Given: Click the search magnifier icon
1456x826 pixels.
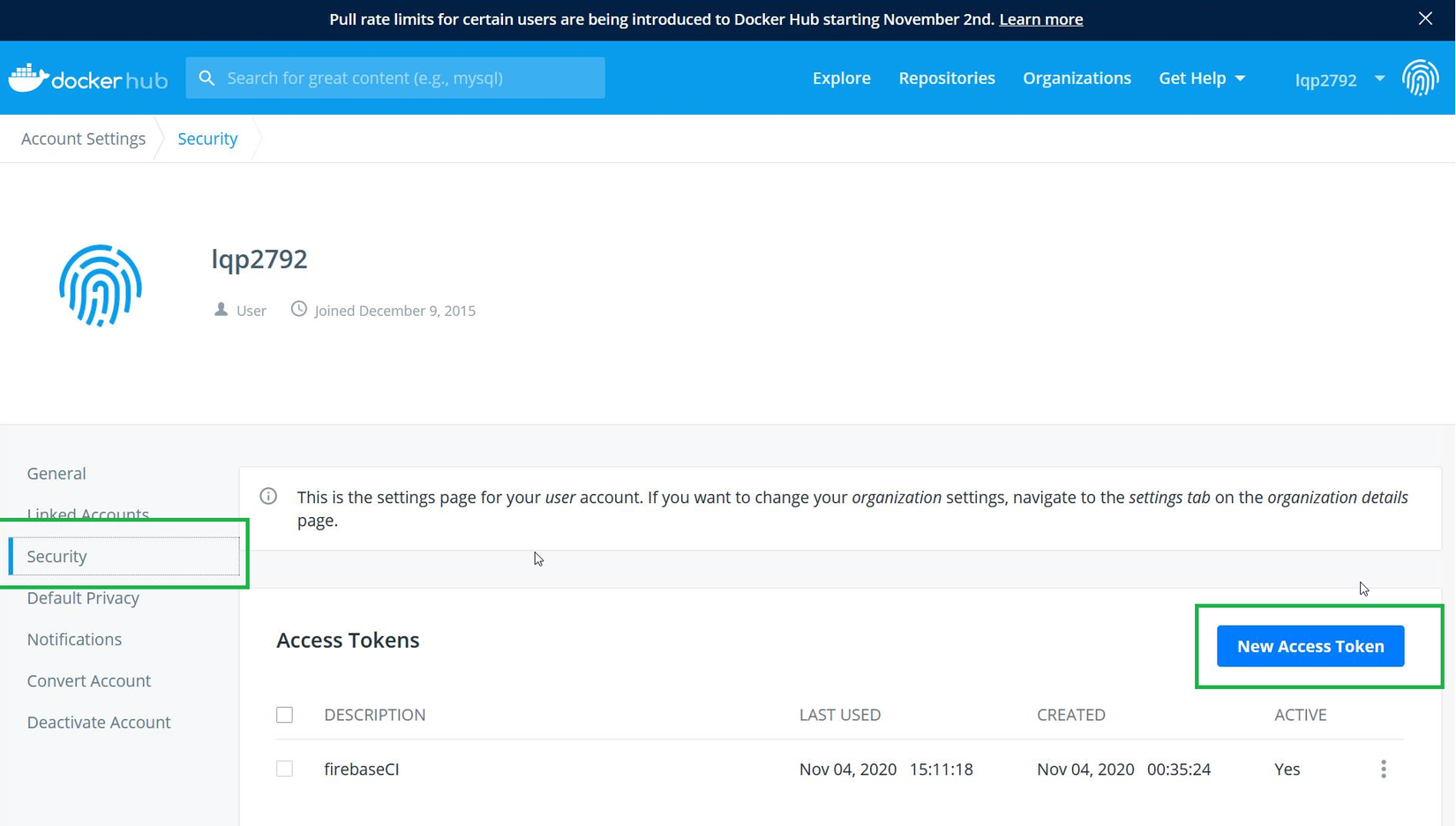Looking at the screenshot, I should coord(206,79).
